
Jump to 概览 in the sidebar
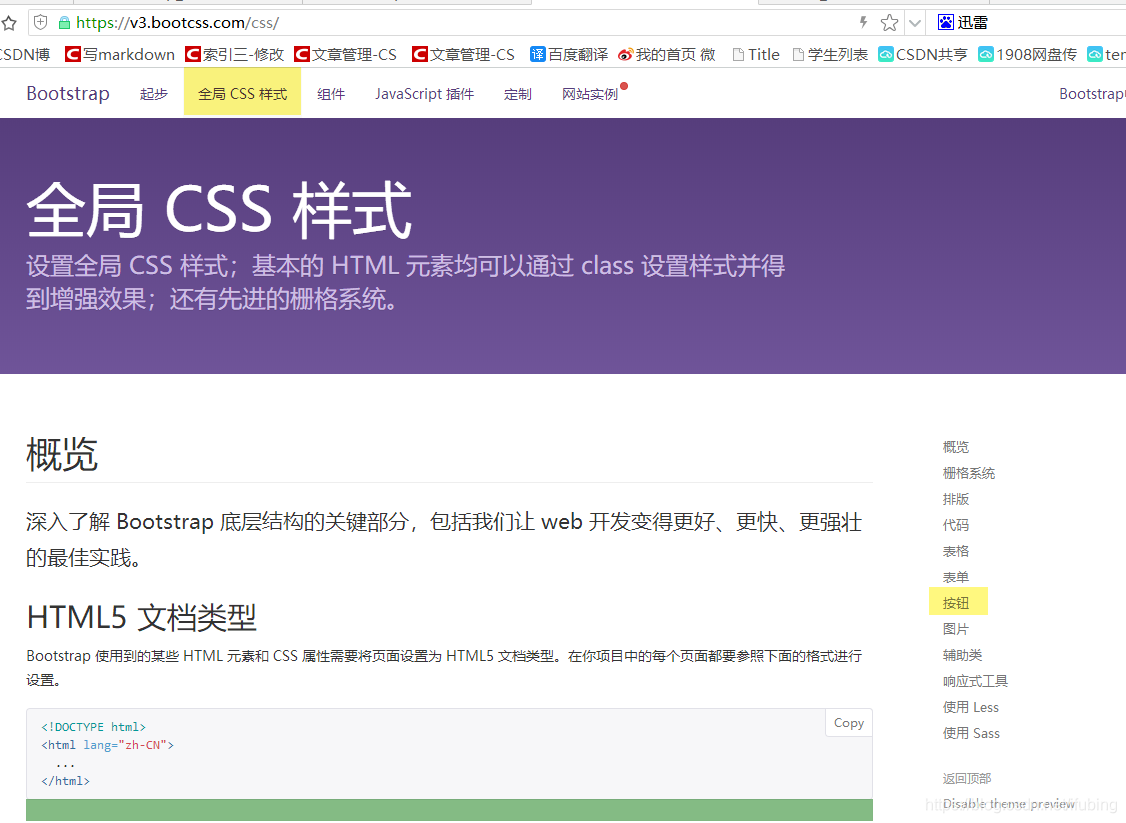click(x=956, y=447)
